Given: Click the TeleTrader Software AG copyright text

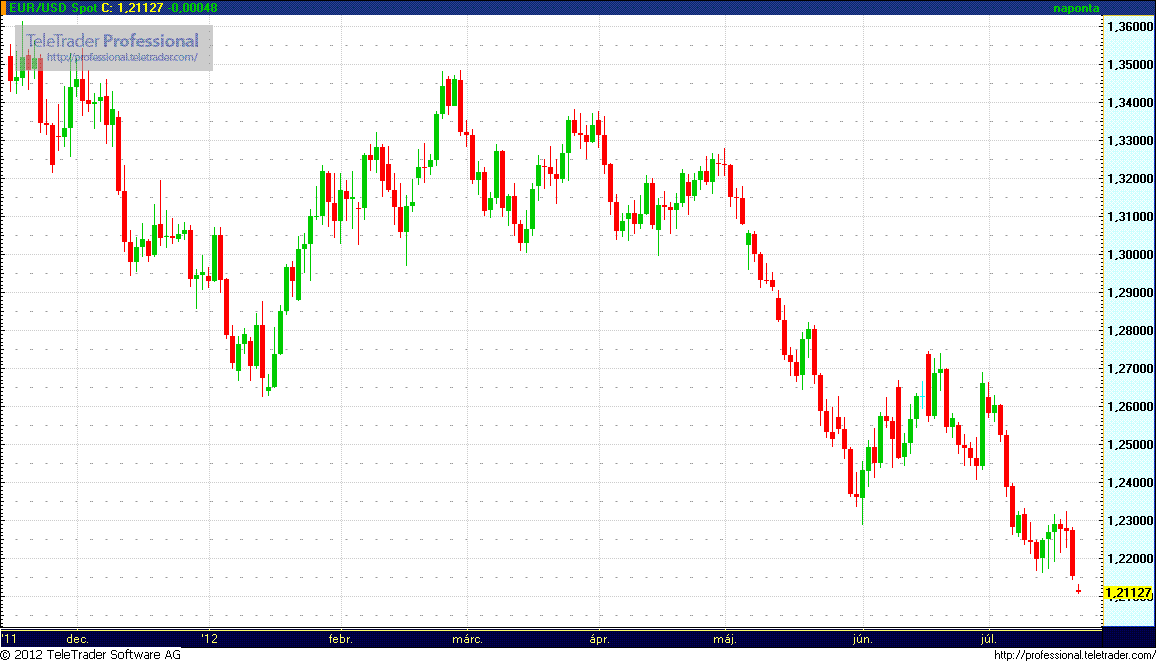Looking at the screenshot, I should point(90,655).
